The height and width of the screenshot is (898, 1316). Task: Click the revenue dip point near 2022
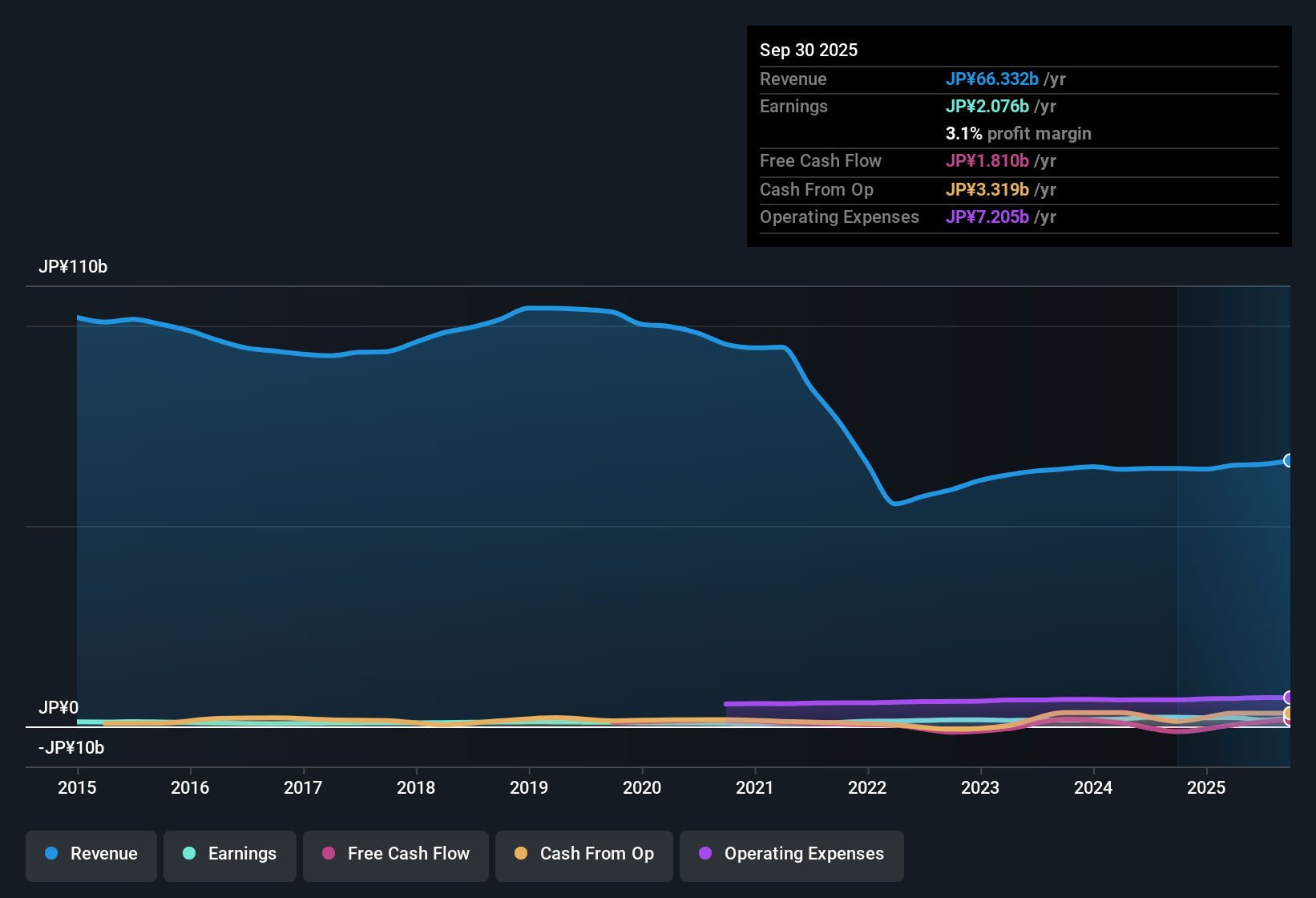[x=895, y=504]
